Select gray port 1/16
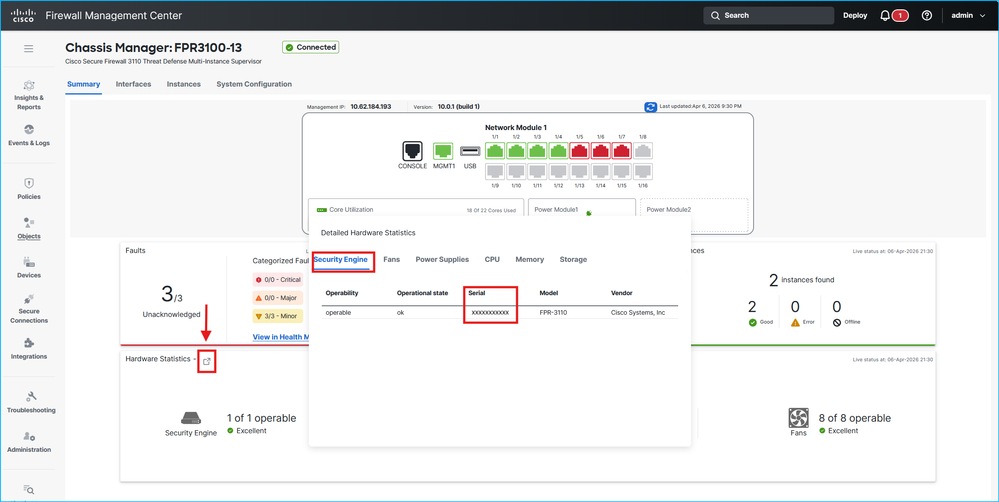The height and width of the screenshot is (502, 999). [642, 171]
